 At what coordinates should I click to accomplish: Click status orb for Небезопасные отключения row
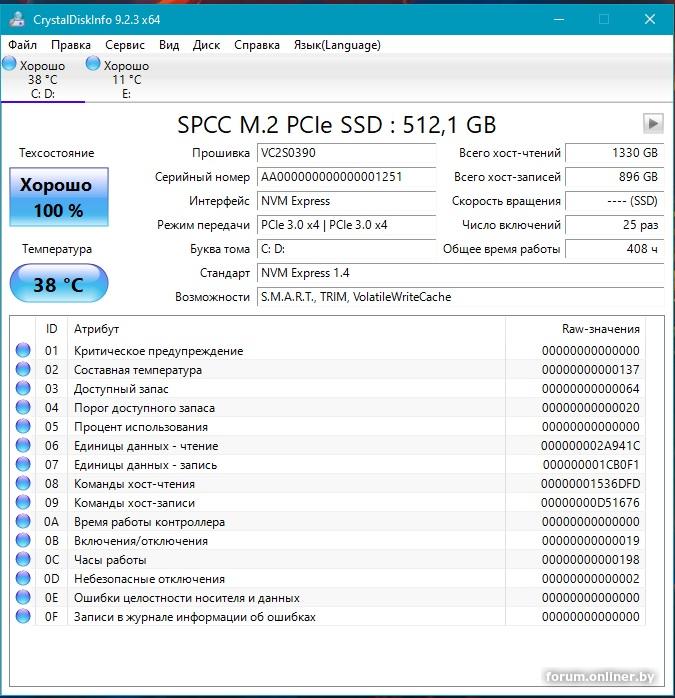pyautogui.click(x=23, y=578)
